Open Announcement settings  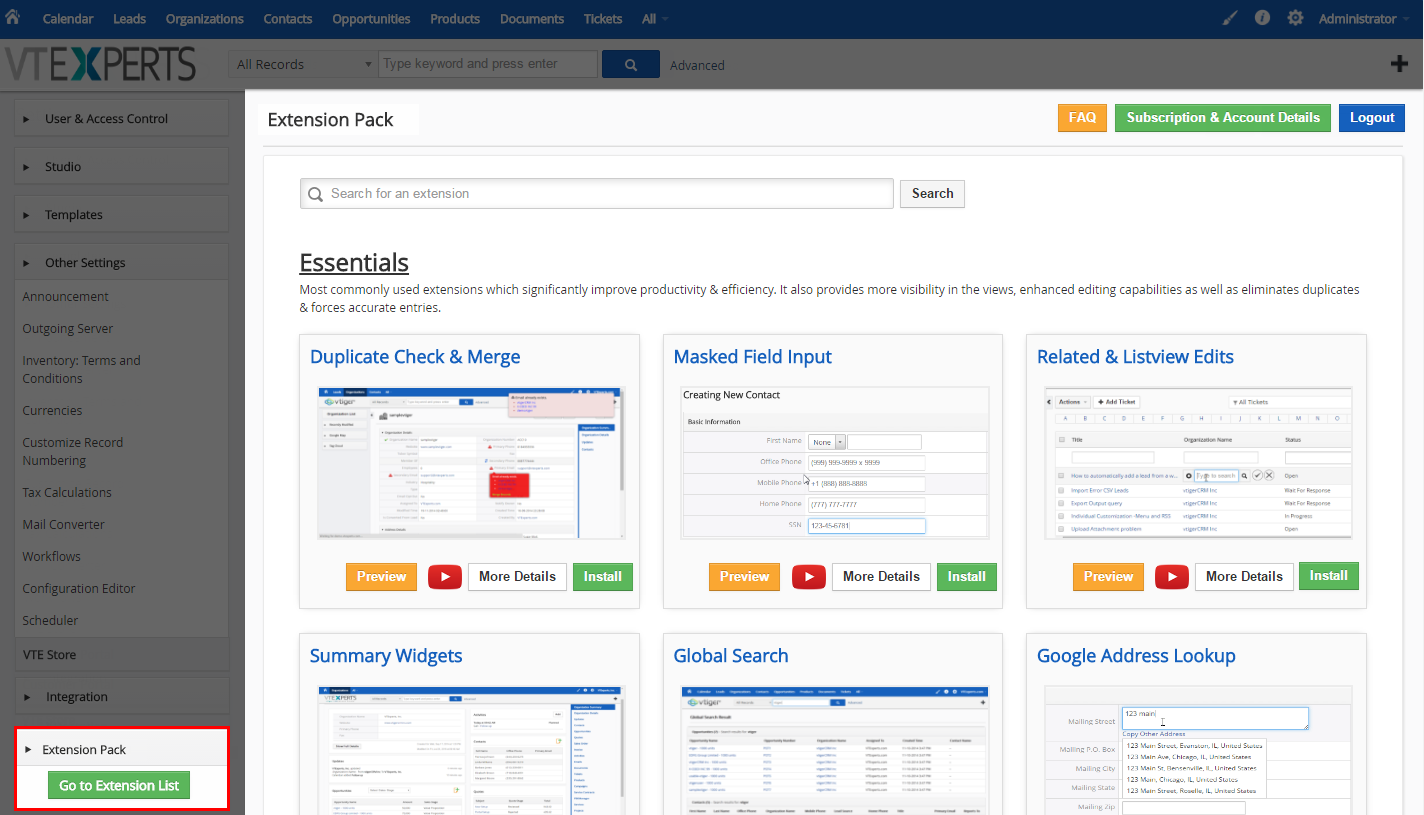(x=66, y=297)
